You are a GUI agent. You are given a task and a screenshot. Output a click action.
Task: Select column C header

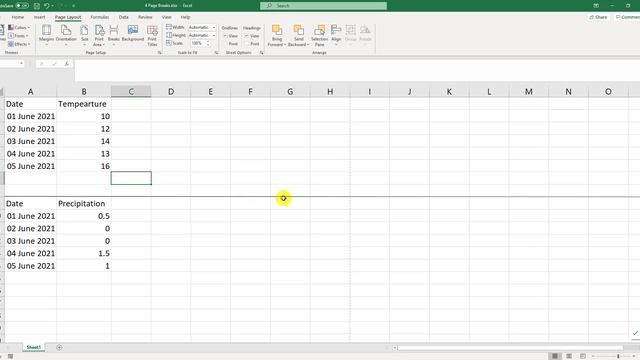point(131,91)
